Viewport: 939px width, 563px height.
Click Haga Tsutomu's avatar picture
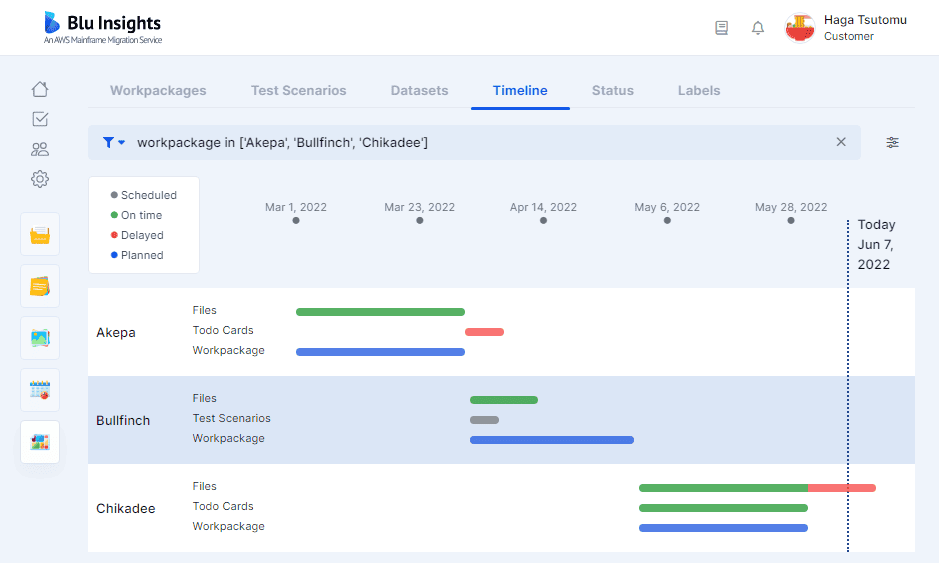[800, 28]
